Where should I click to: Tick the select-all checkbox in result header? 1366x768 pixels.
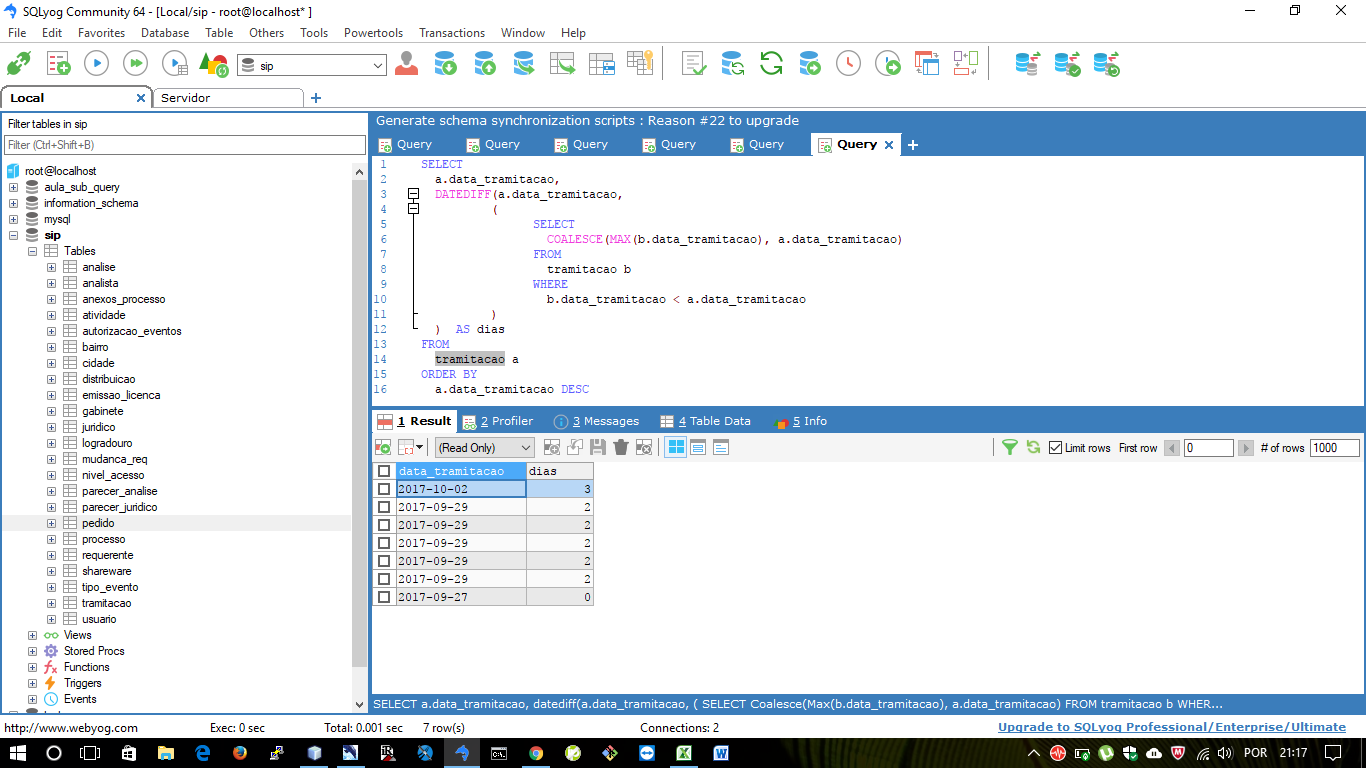click(x=384, y=471)
